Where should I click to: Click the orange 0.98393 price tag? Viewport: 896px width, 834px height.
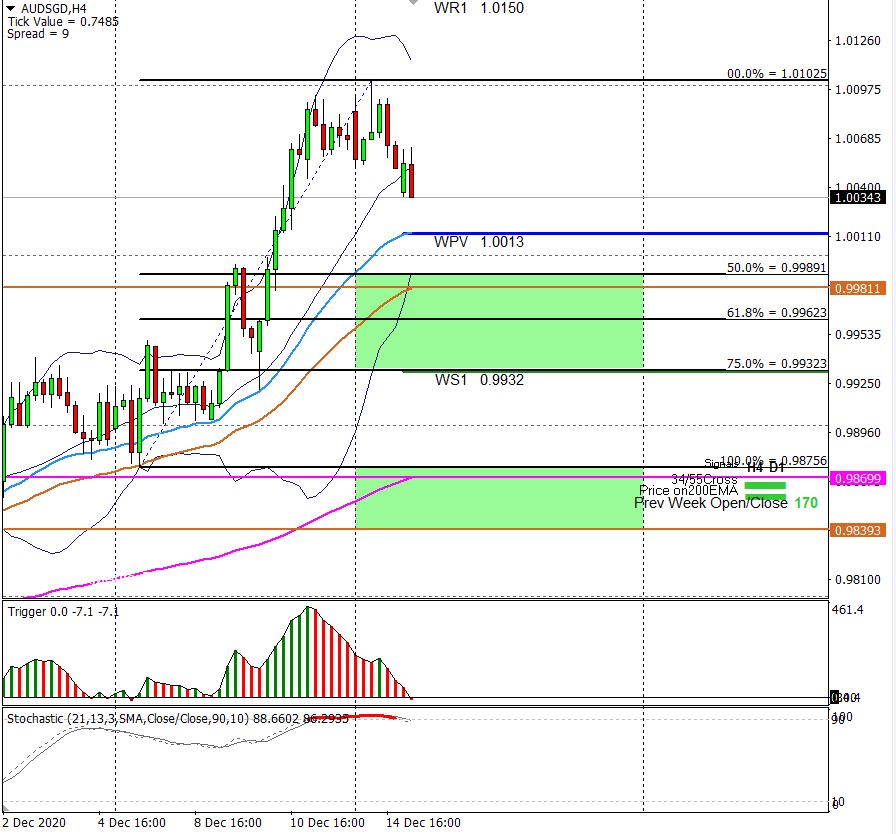point(857,530)
